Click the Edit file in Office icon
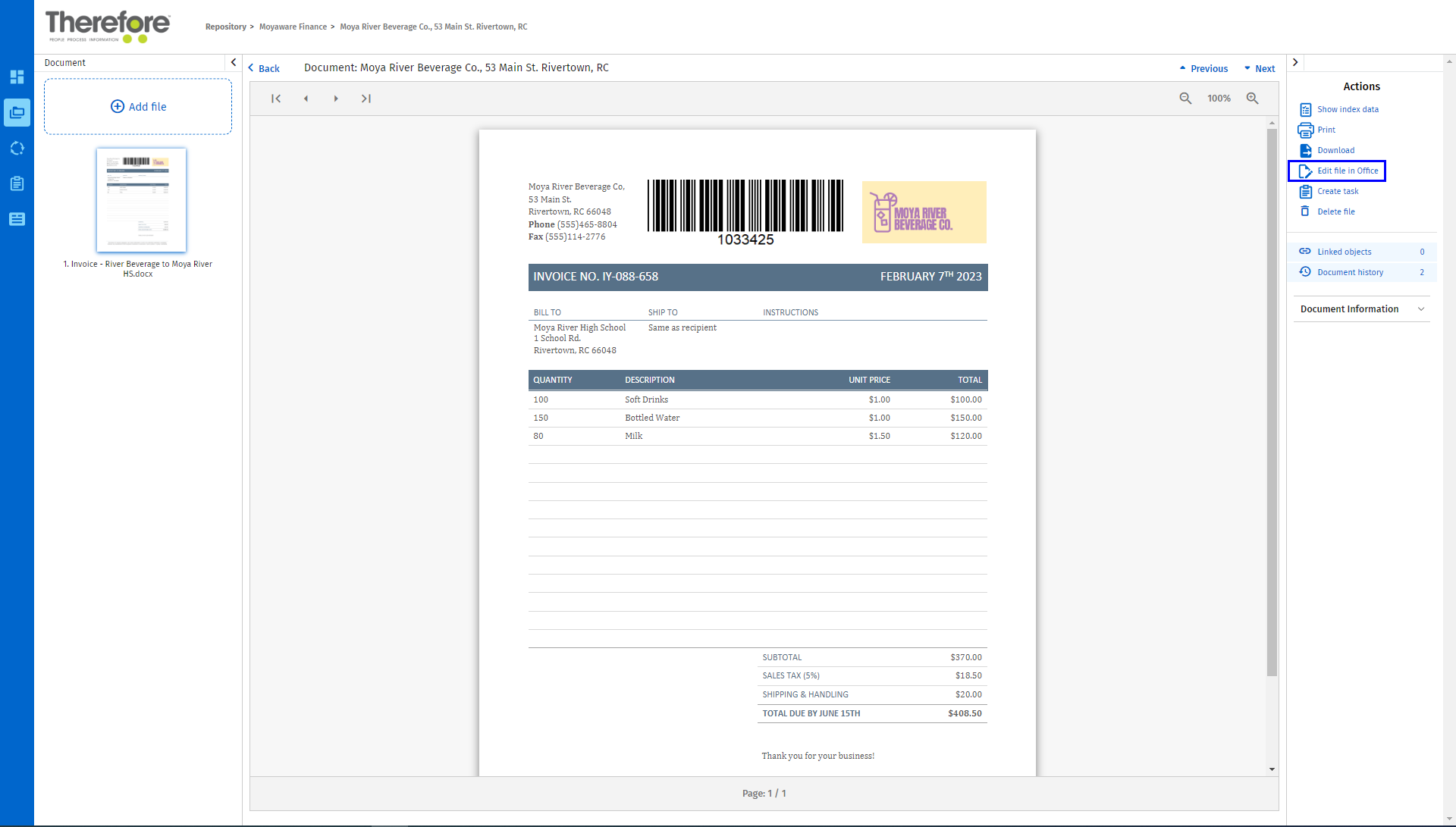The image size is (1456, 827). [x=1305, y=171]
